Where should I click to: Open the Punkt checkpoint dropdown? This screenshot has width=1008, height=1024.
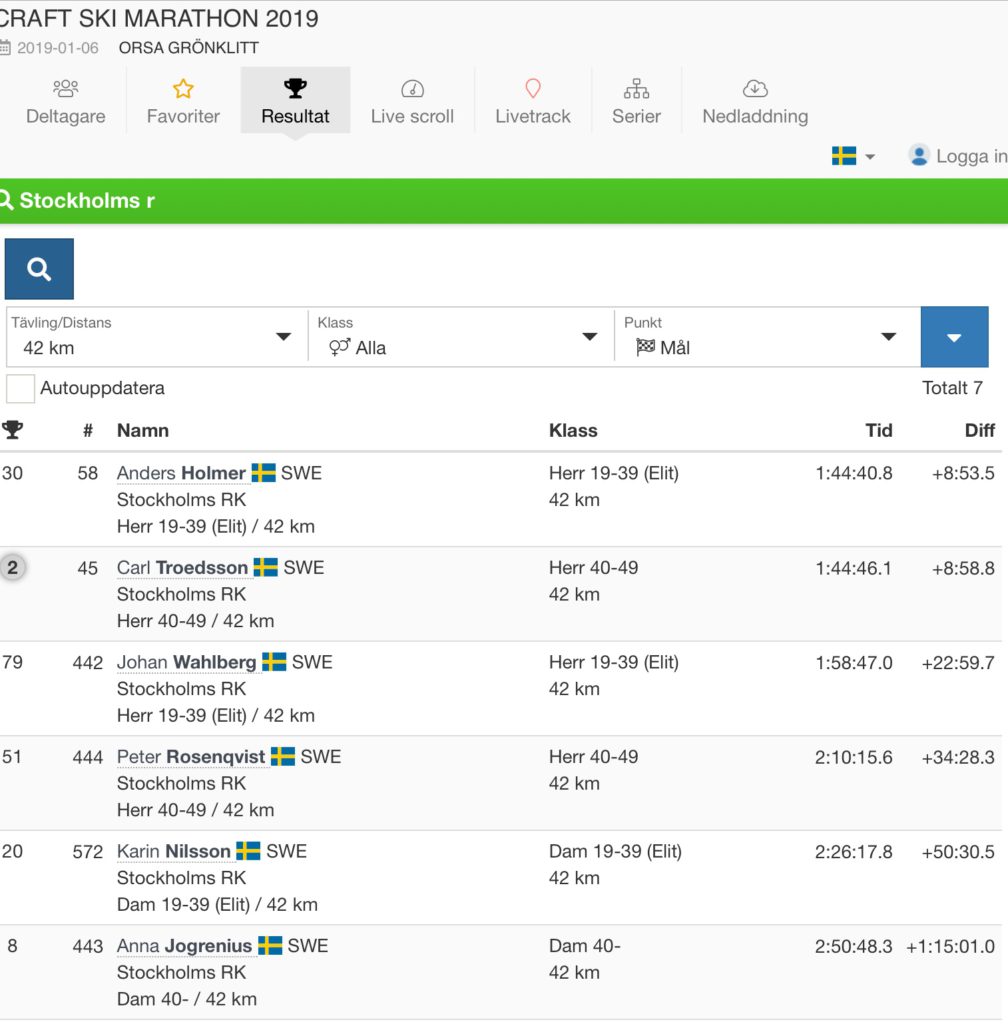pyautogui.click(x=767, y=337)
